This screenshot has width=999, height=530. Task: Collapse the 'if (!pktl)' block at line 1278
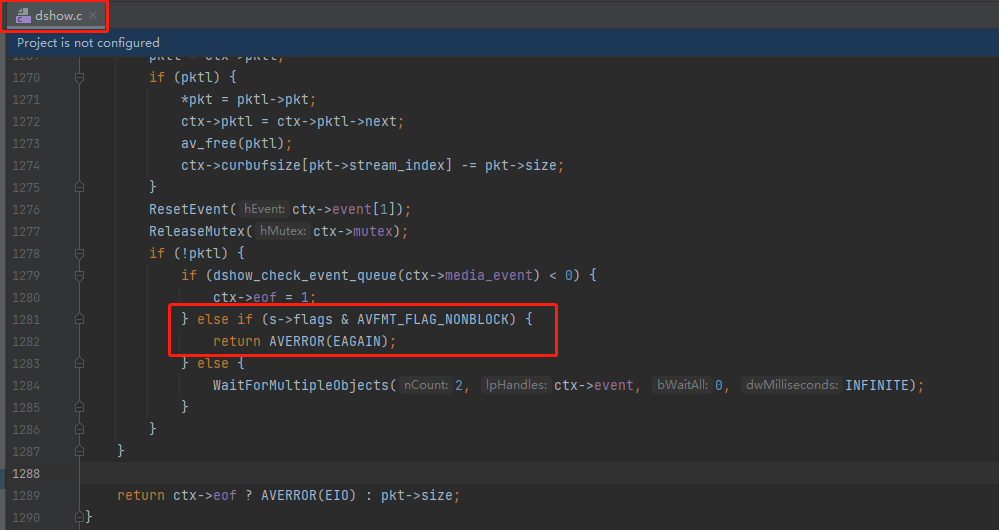79,253
